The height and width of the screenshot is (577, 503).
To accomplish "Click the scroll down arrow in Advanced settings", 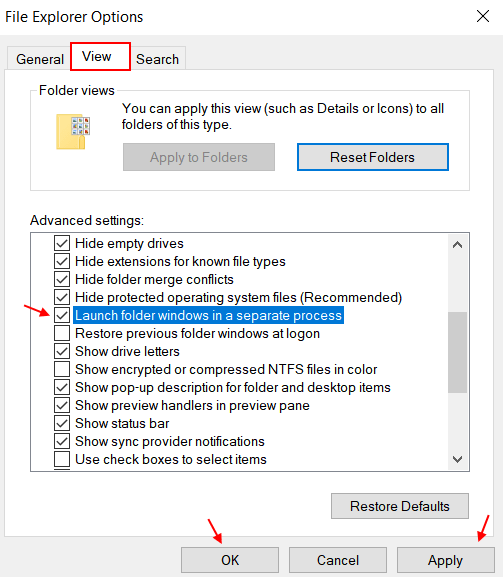I will point(457,459).
